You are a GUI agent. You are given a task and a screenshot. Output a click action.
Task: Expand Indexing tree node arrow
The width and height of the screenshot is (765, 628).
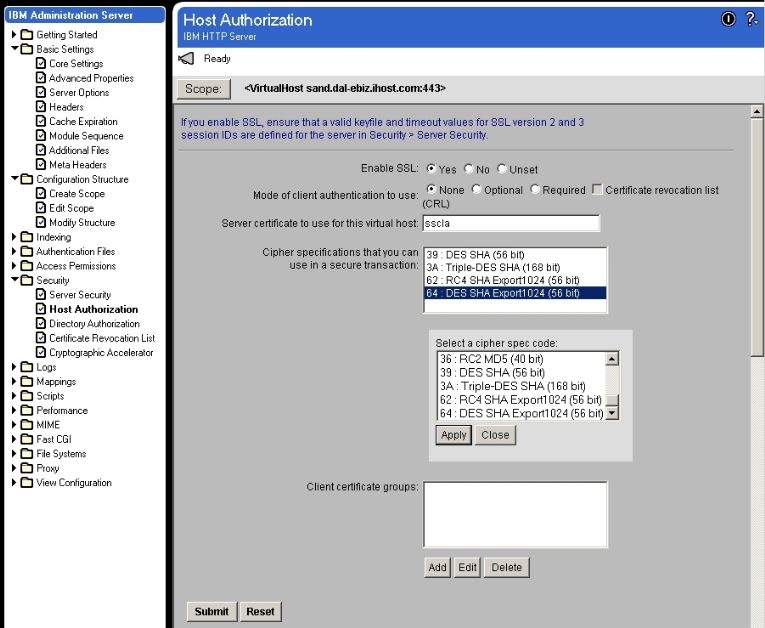click(x=14, y=237)
